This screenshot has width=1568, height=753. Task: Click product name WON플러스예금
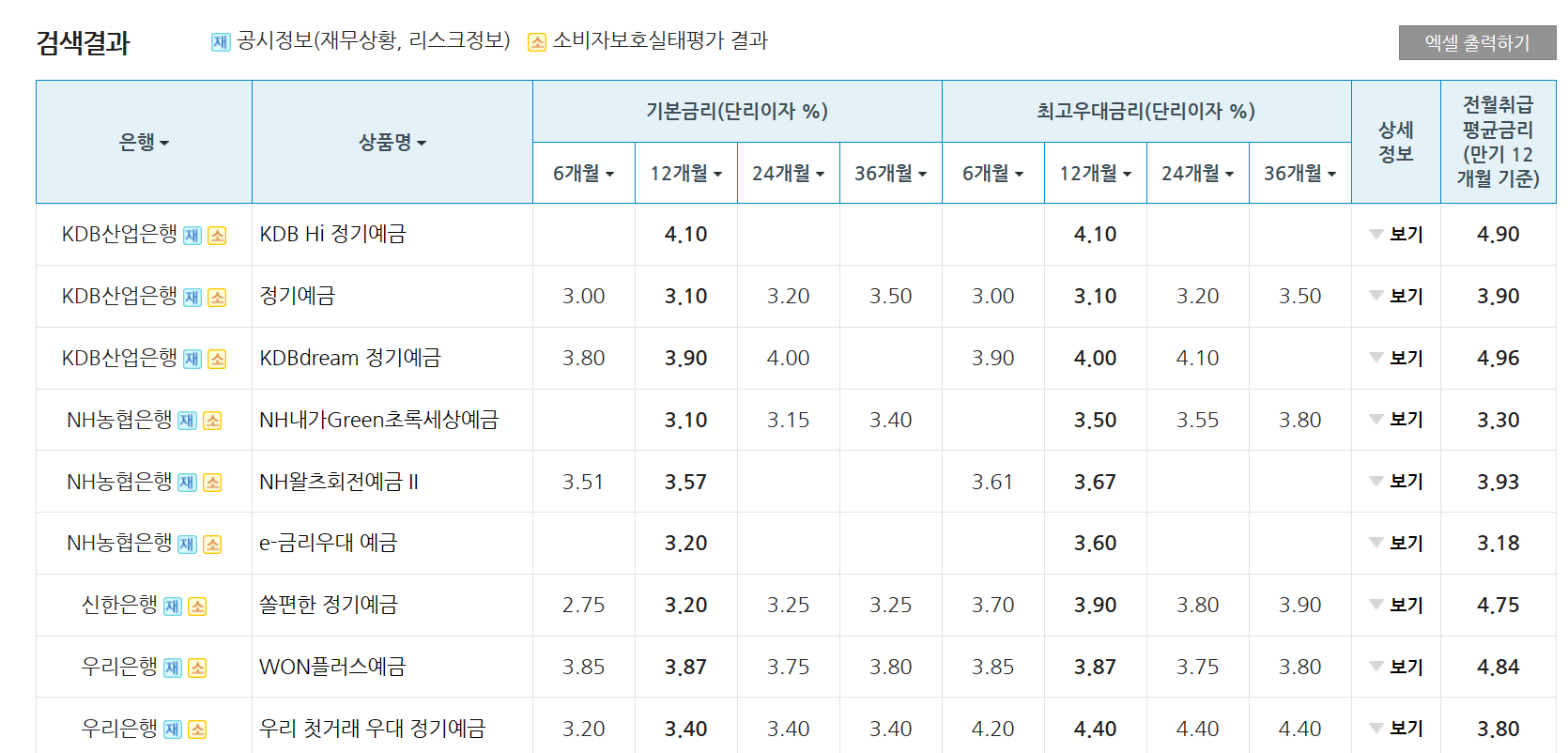pyautogui.click(x=332, y=667)
